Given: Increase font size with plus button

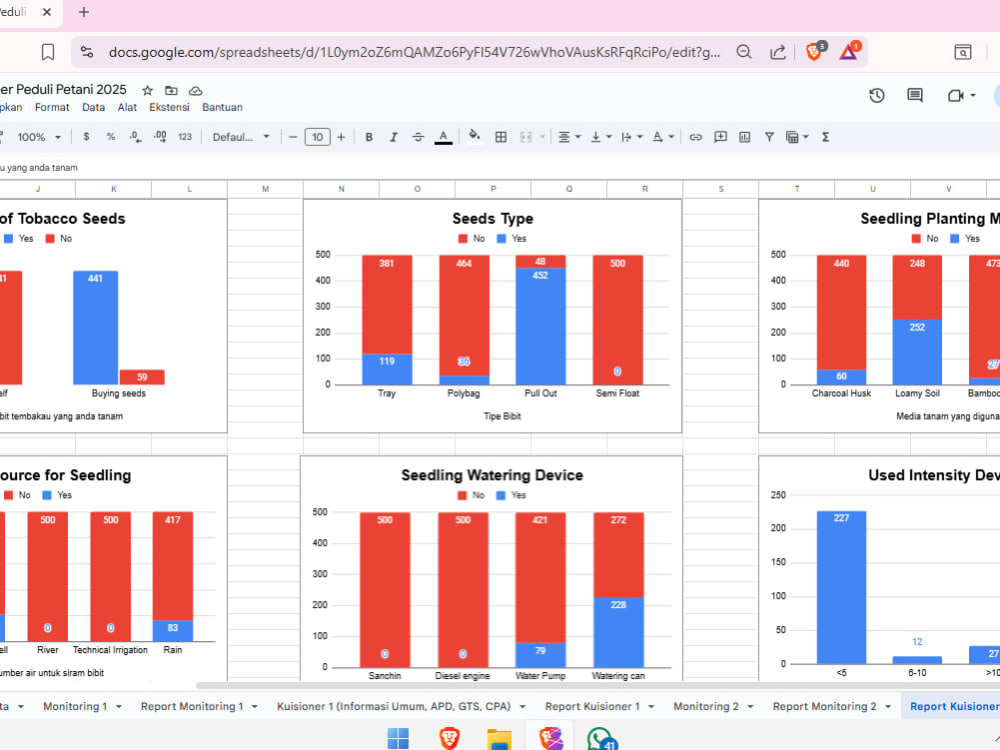Looking at the screenshot, I should [x=341, y=137].
